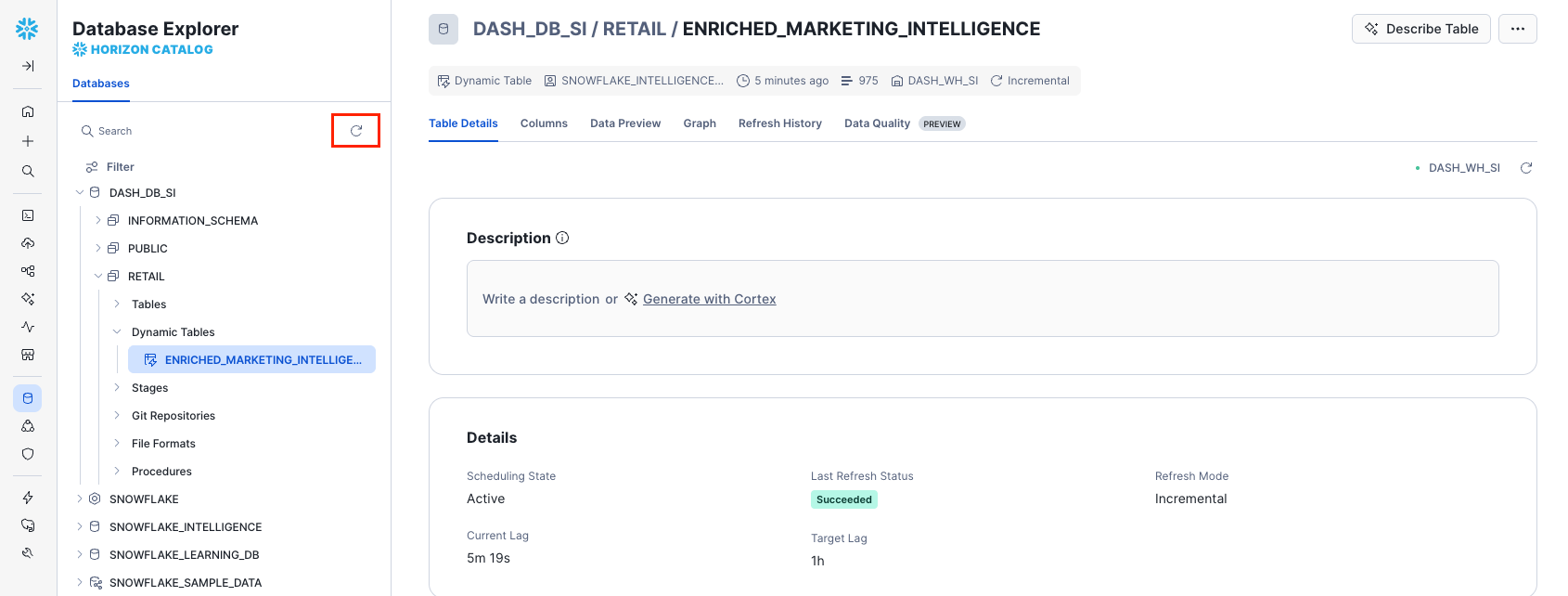Click the description info icon
1568x596 pixels.
[x=562, y=238]
